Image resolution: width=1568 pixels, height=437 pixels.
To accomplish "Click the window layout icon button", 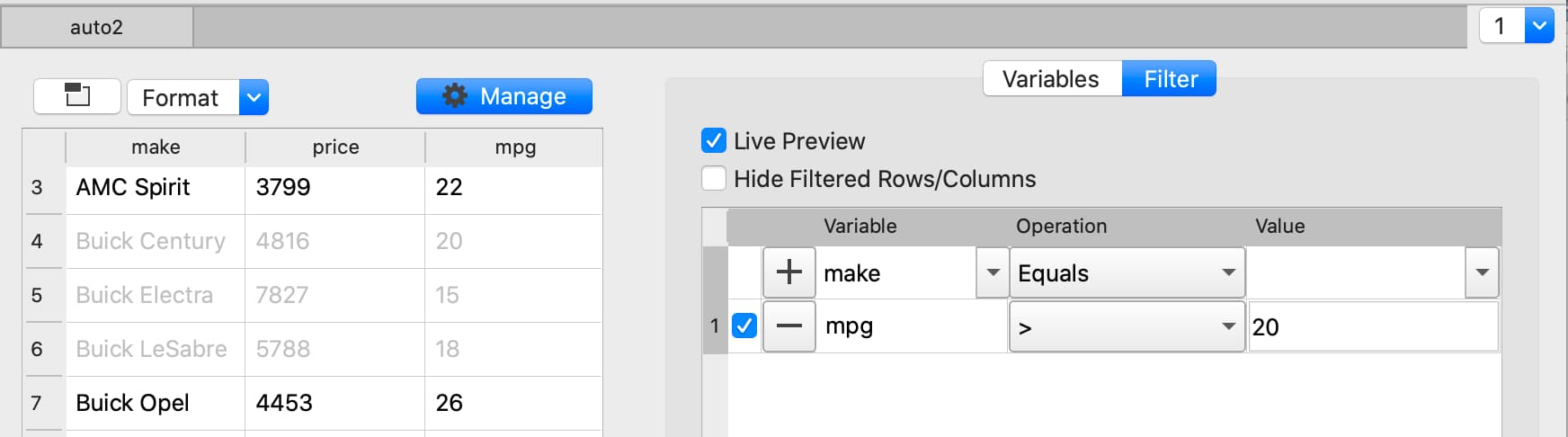I will 77,96.
